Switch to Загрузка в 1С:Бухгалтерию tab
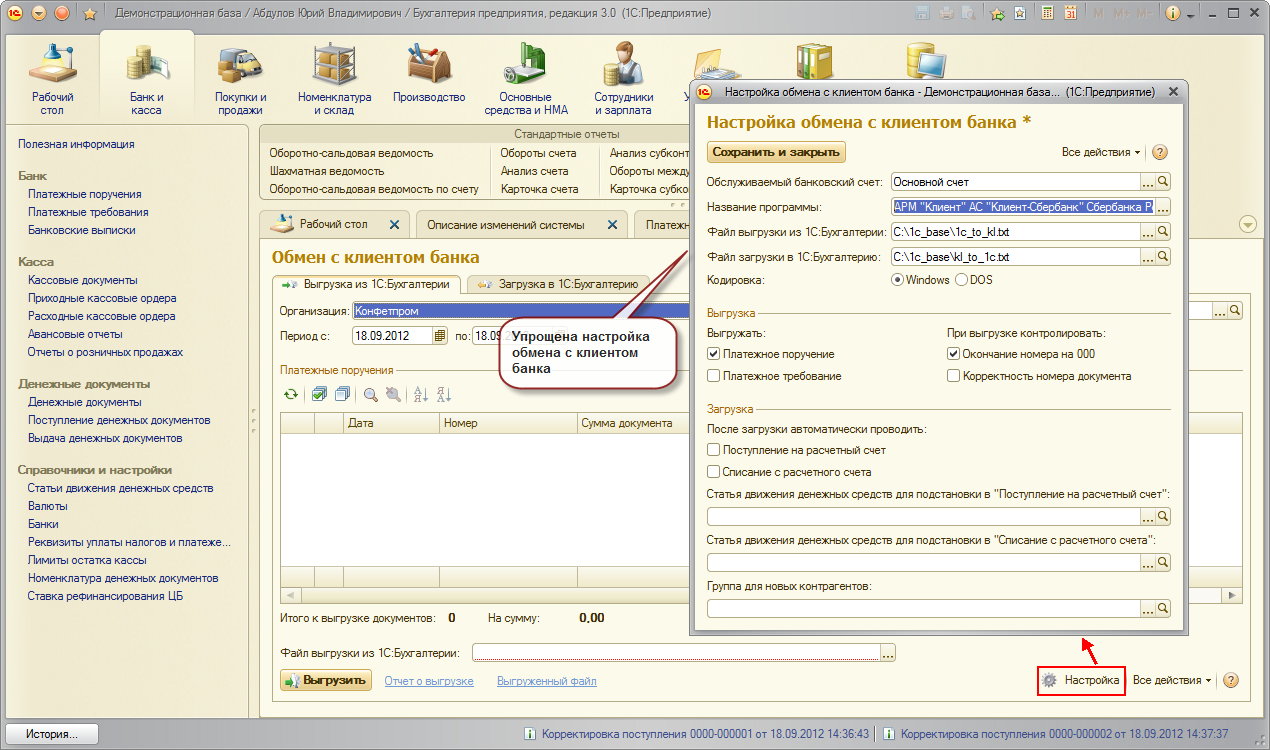 pyautogui.click(x=558, y=285)
